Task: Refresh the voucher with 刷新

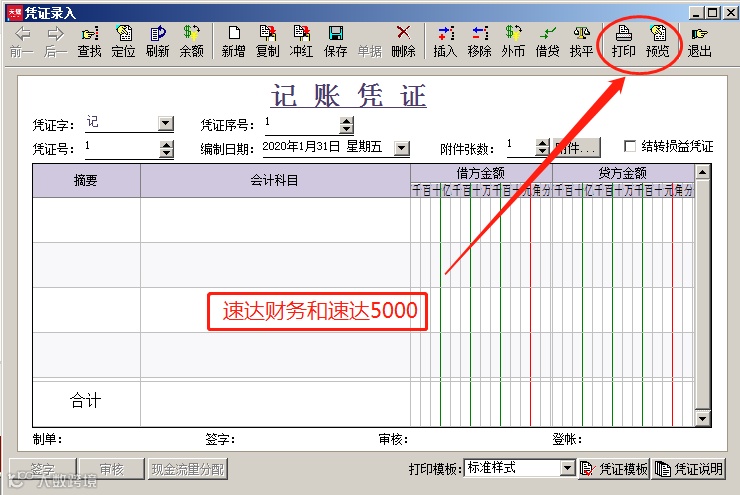Action: [157, 42]
